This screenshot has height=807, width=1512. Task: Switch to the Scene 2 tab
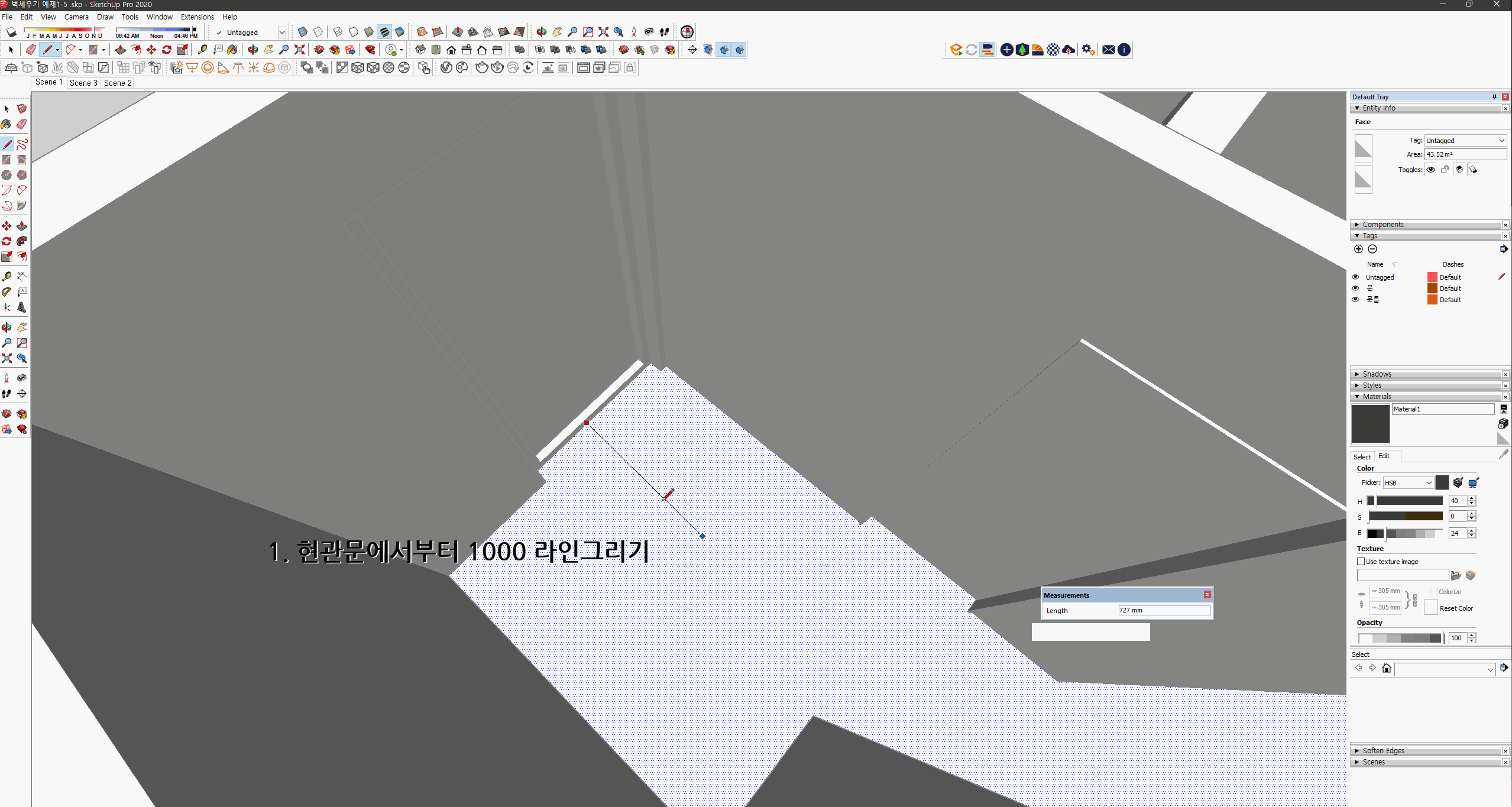click(x=118, y=83)
